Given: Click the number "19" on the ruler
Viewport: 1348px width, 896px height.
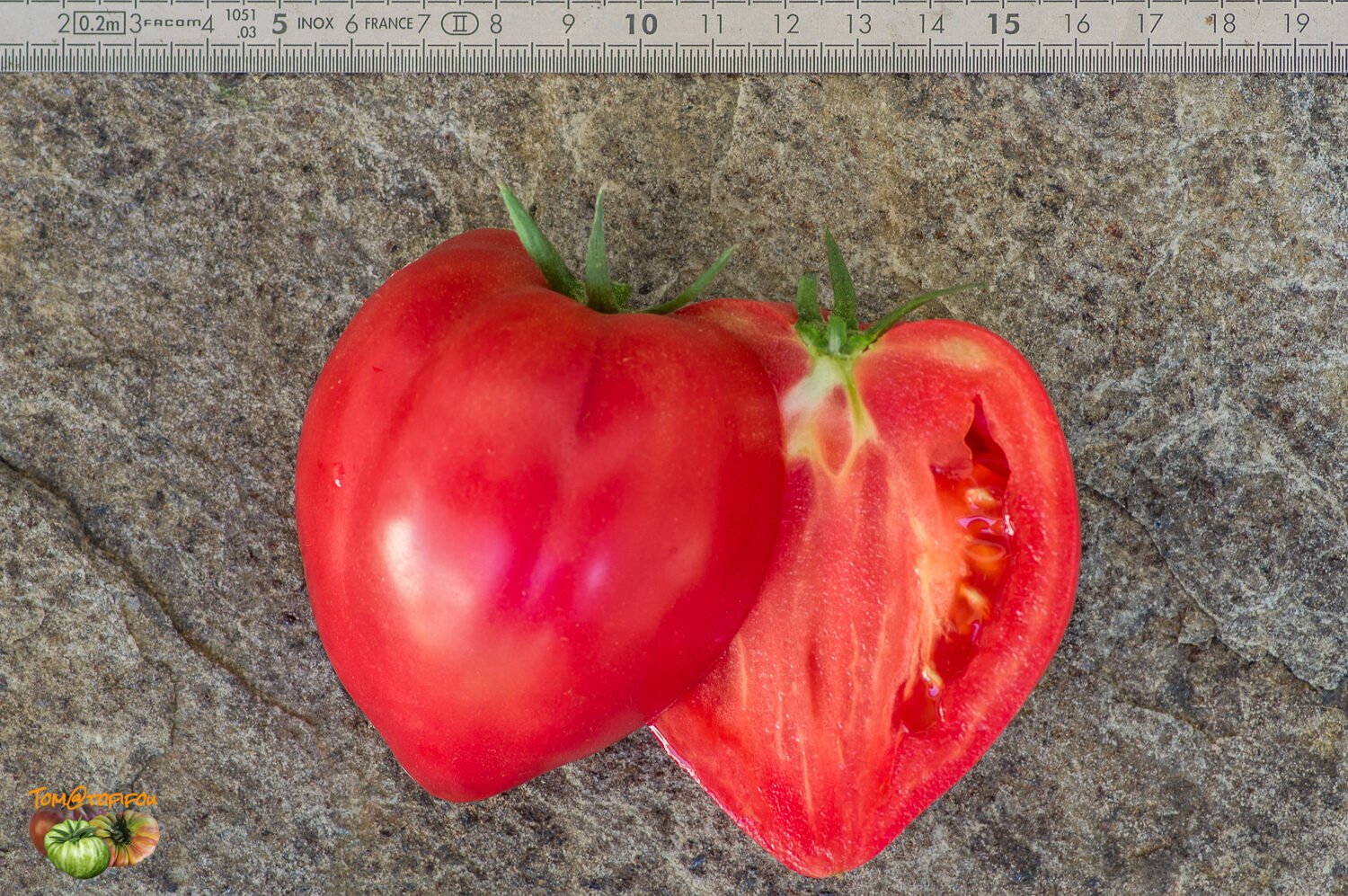Looking at the screenshot, I should pyautogui.click(x=1295, y=23).
